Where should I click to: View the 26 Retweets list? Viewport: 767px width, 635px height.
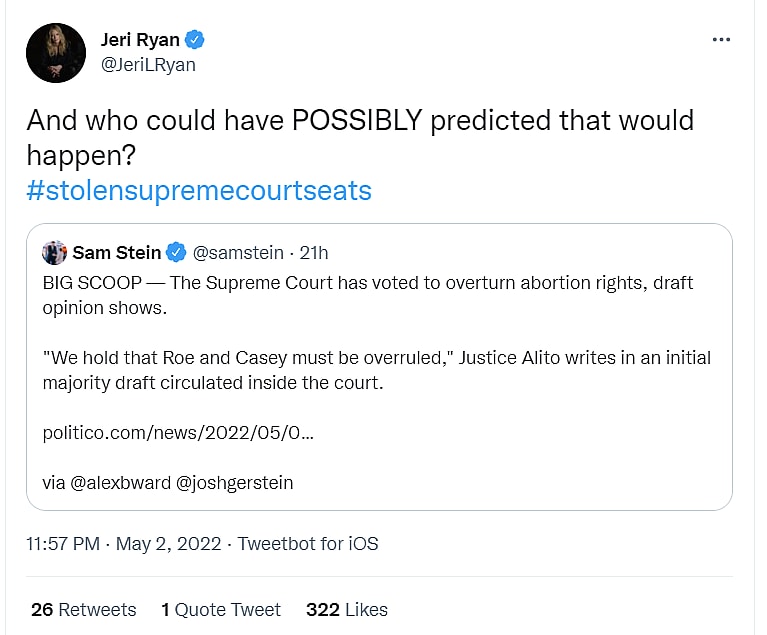(83, 609)
